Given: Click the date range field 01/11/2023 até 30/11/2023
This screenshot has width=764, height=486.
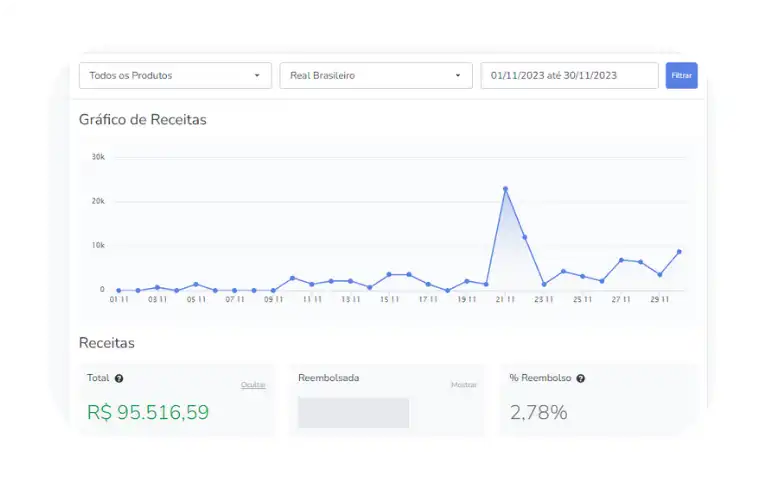Looking at the screenshot, I should click(569, 75).
